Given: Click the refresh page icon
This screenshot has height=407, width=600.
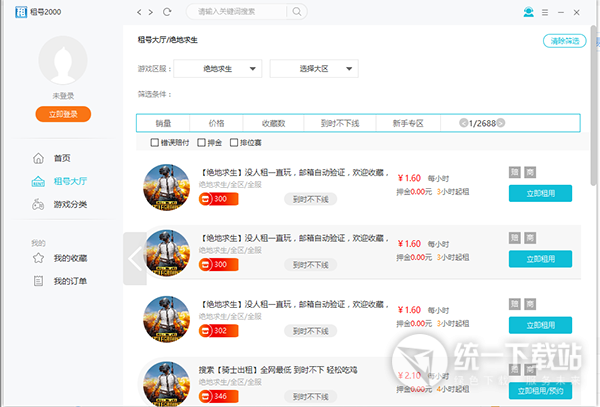Looking at the screenshot, I should (x=167, y=12).
